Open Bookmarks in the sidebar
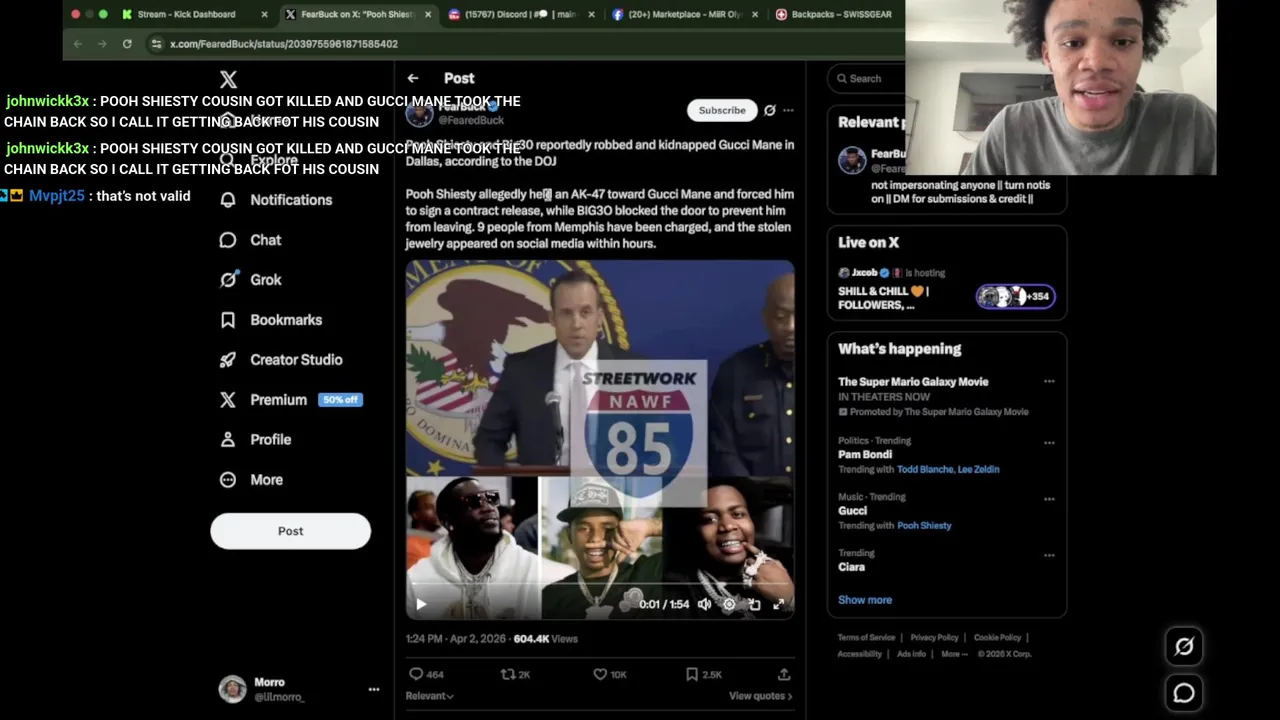1280x720 pixels. [x=271, y=320]
